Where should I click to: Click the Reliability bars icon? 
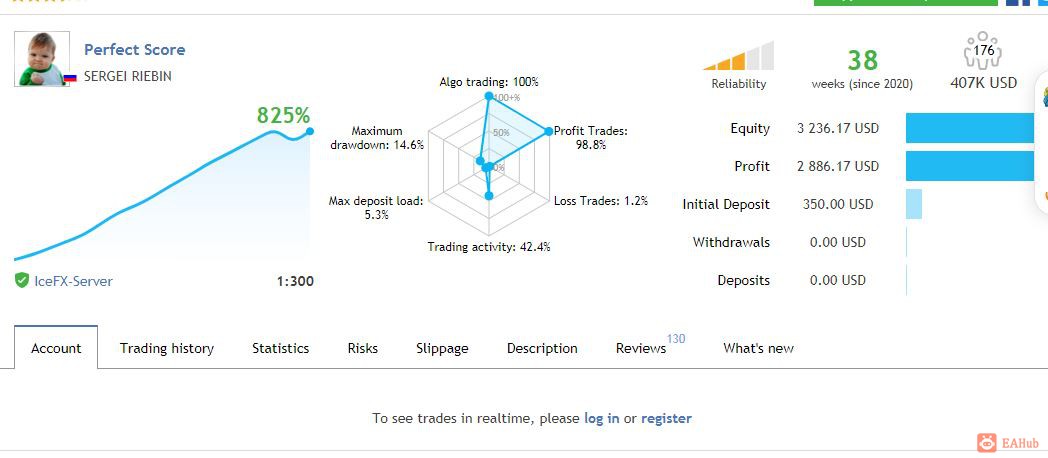tap(739, 55)
